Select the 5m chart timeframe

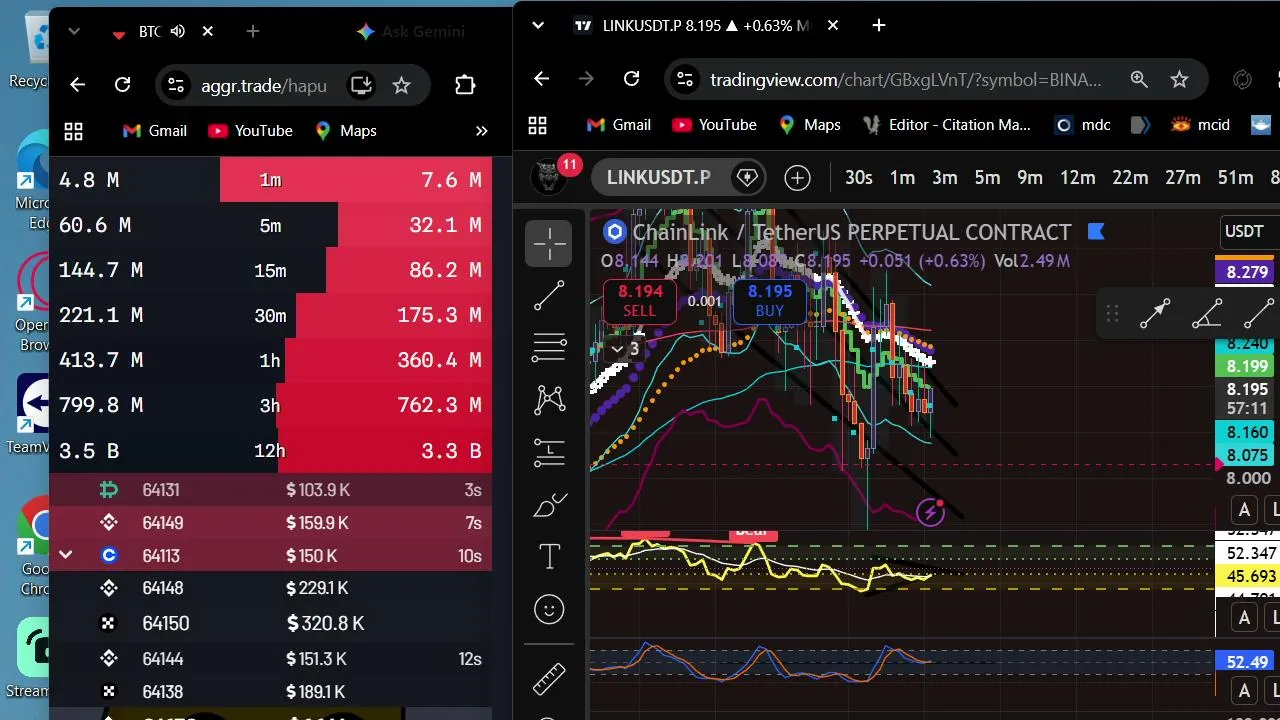pos(987,178)
